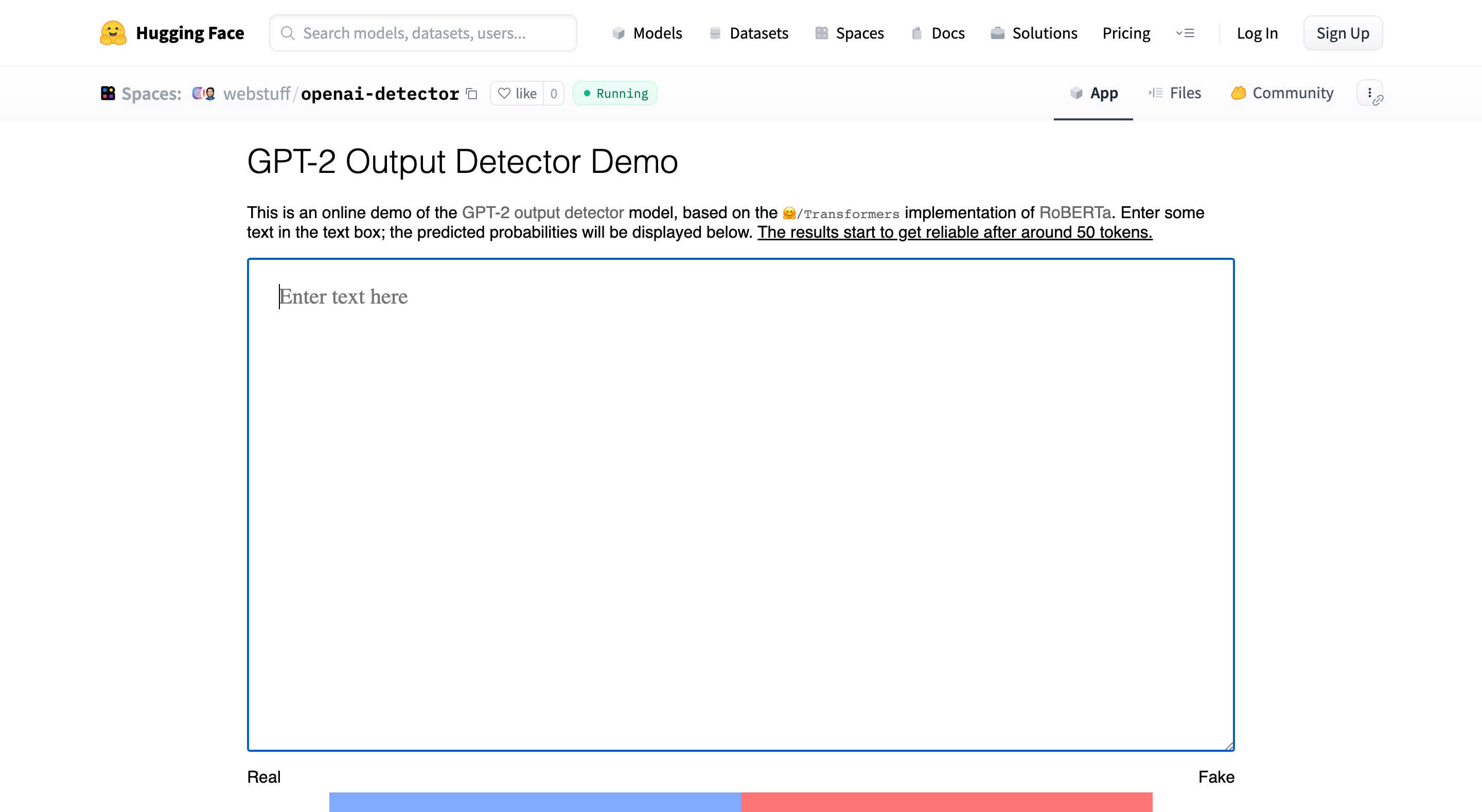Screen dimensions: 1482x812
Task: Click the underlined '50 tokens' reliability note
Action: point(955,232)
